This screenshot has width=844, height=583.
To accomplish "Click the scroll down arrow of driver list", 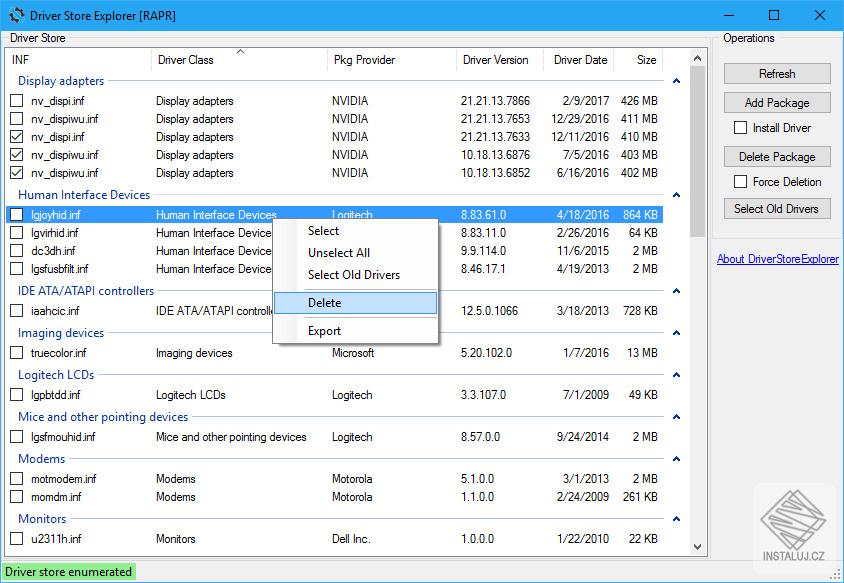I will click(699, 547).
